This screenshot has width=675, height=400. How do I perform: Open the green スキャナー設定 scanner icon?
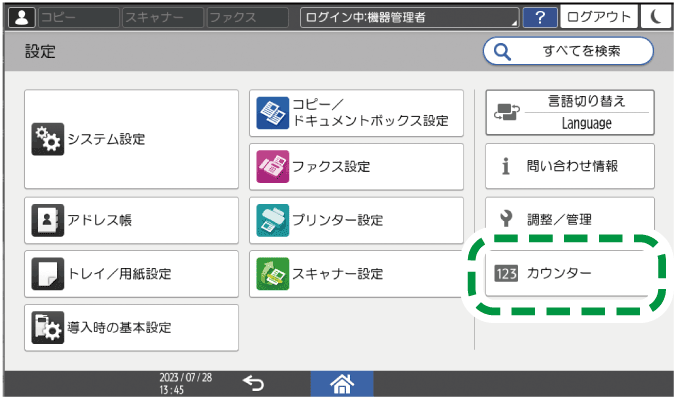tap(272, 274)
